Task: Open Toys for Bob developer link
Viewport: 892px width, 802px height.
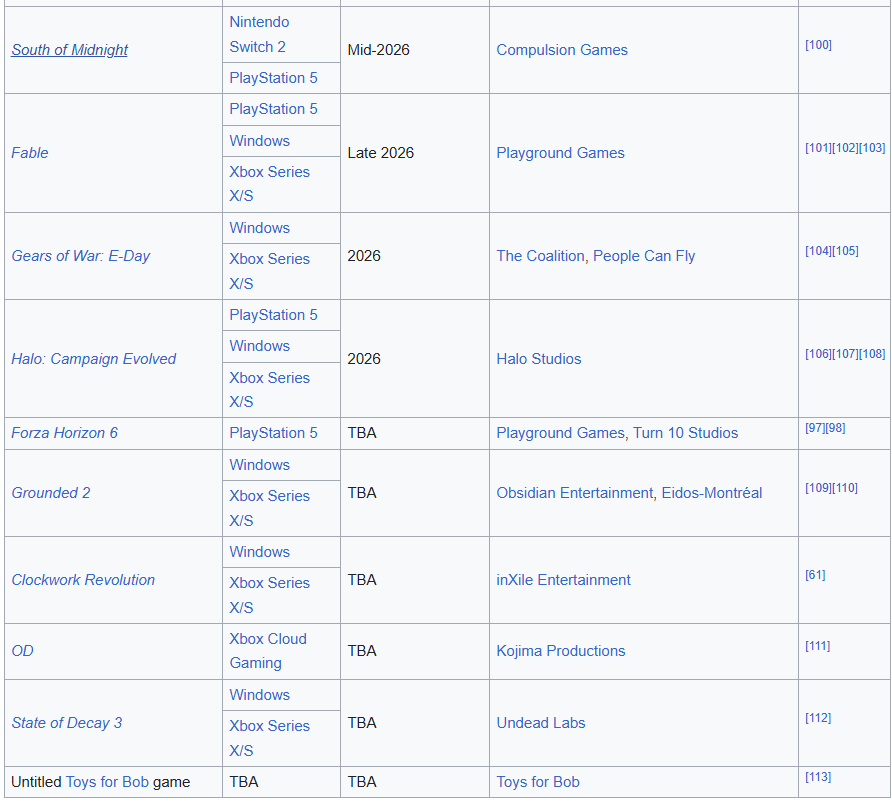Action: (x=538, y=782)
